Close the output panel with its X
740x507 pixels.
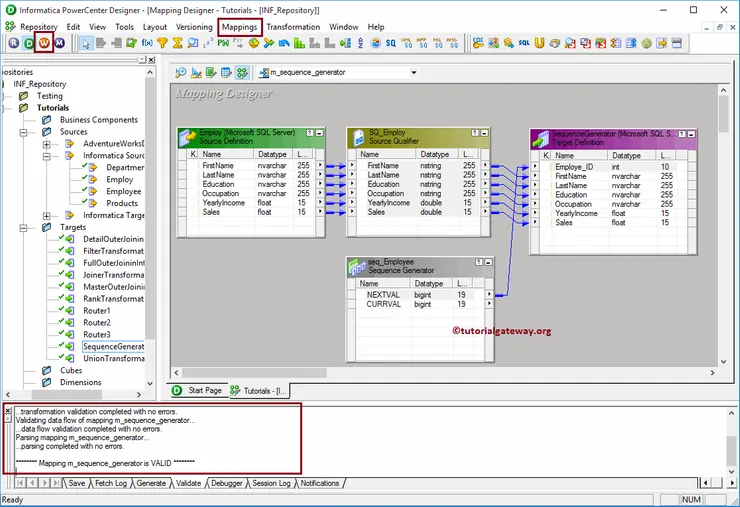click(x=8, y=411)
